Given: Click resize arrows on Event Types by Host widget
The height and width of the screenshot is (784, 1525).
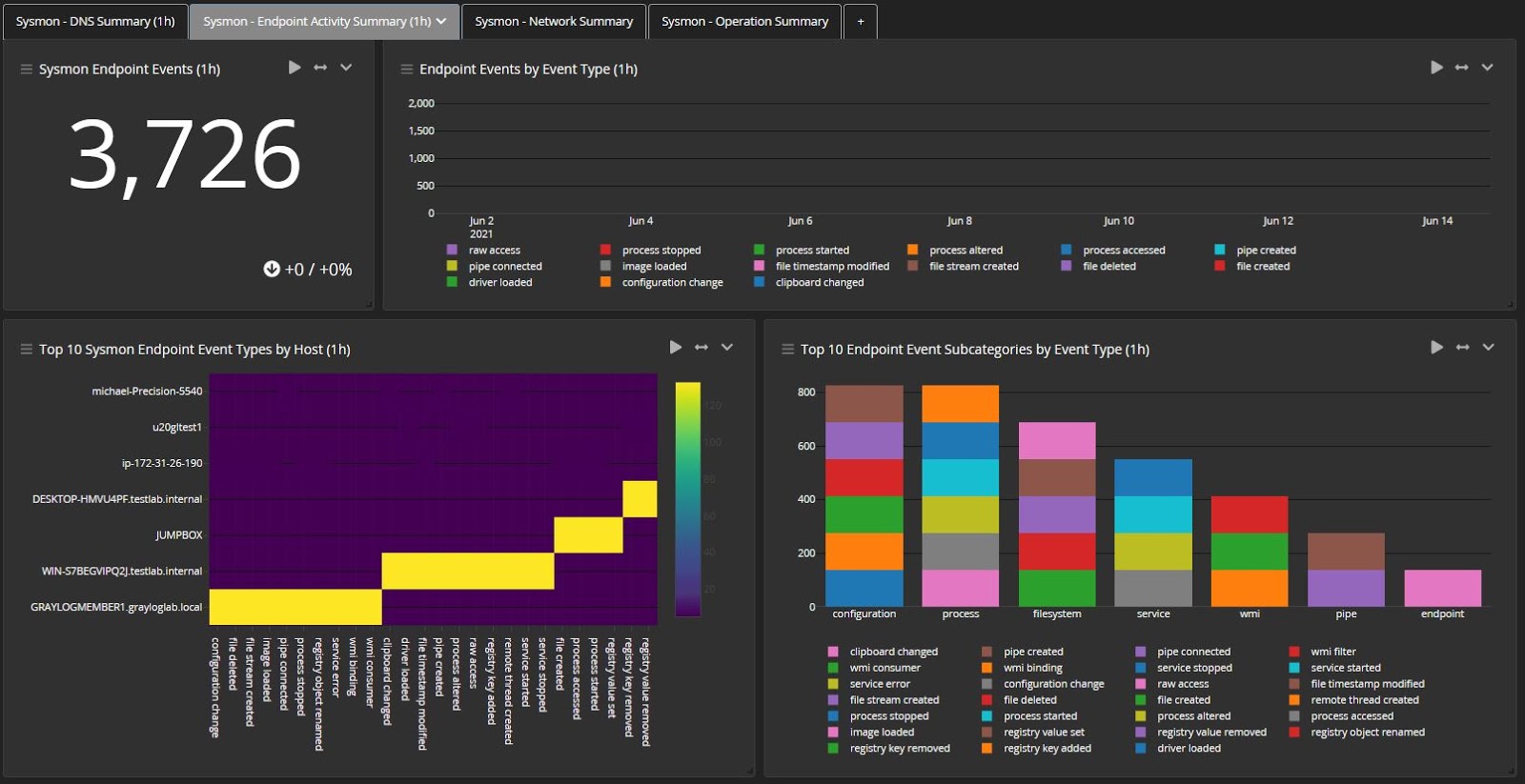Looking at the screenshot, I should pos(701,348).
